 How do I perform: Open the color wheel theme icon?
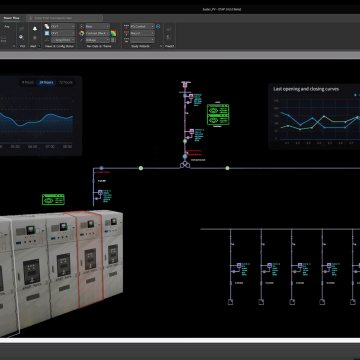click(x=82, y=33)
